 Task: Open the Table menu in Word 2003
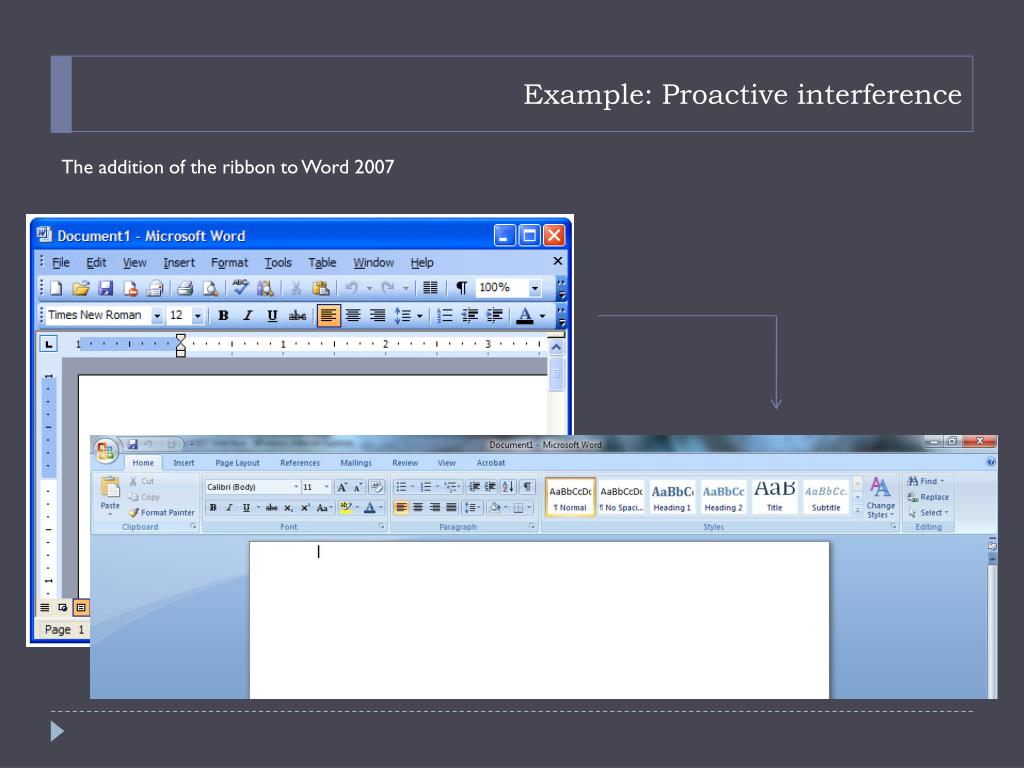(322, 263)
